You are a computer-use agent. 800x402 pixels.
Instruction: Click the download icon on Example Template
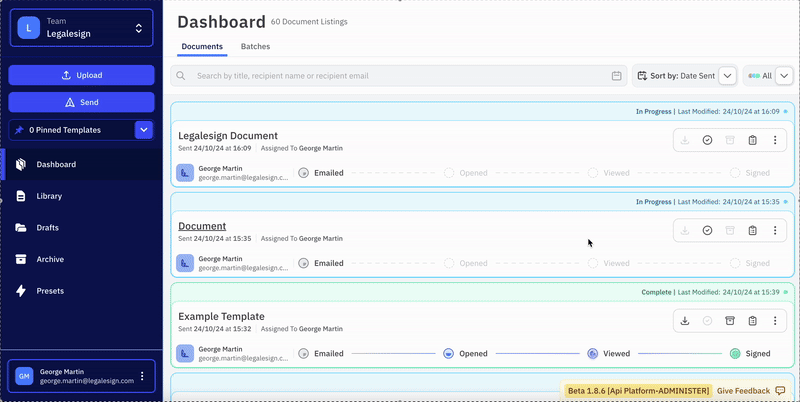[x=685, y=321]
